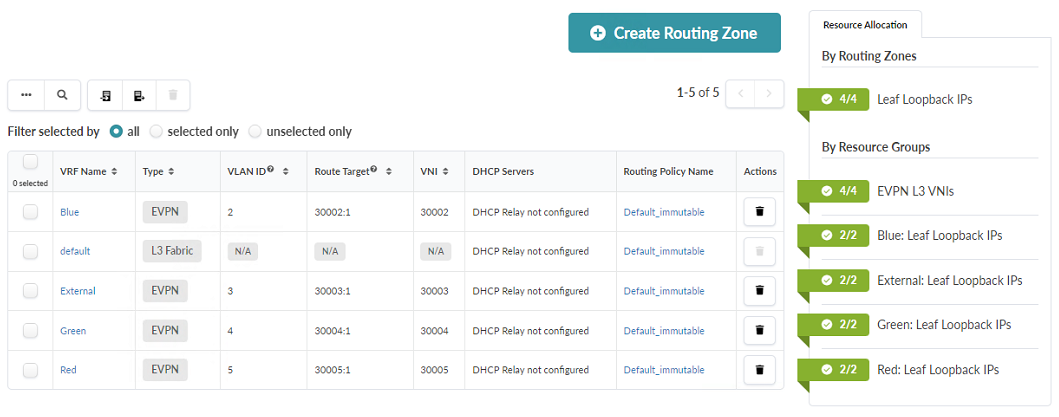1059x417 pixels.
Task: Open the Resource Allocation tab
Action: point(865,25)
